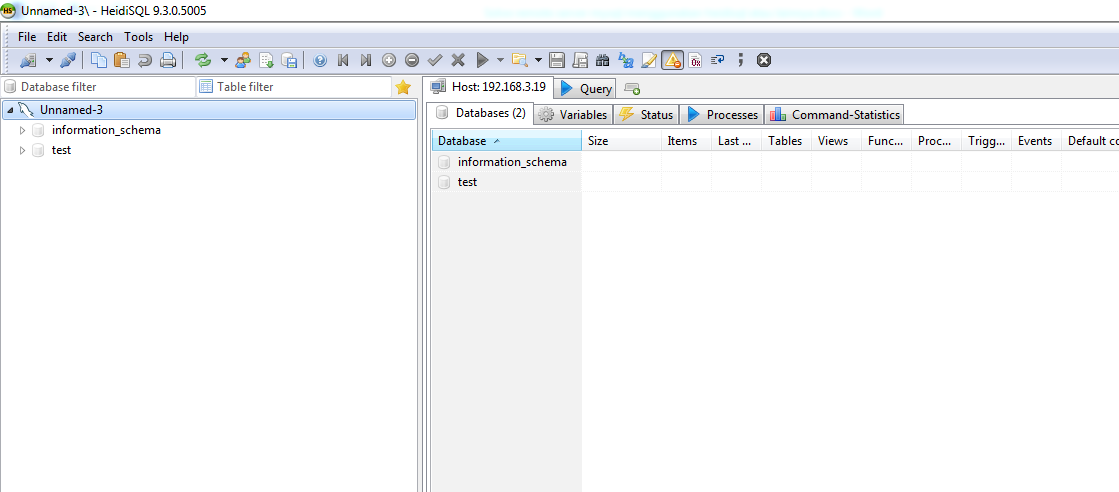The width and height of the screenshot is (1119, 492).
Task: Click the Cancel editing X icon
Action: click(458, 61)
